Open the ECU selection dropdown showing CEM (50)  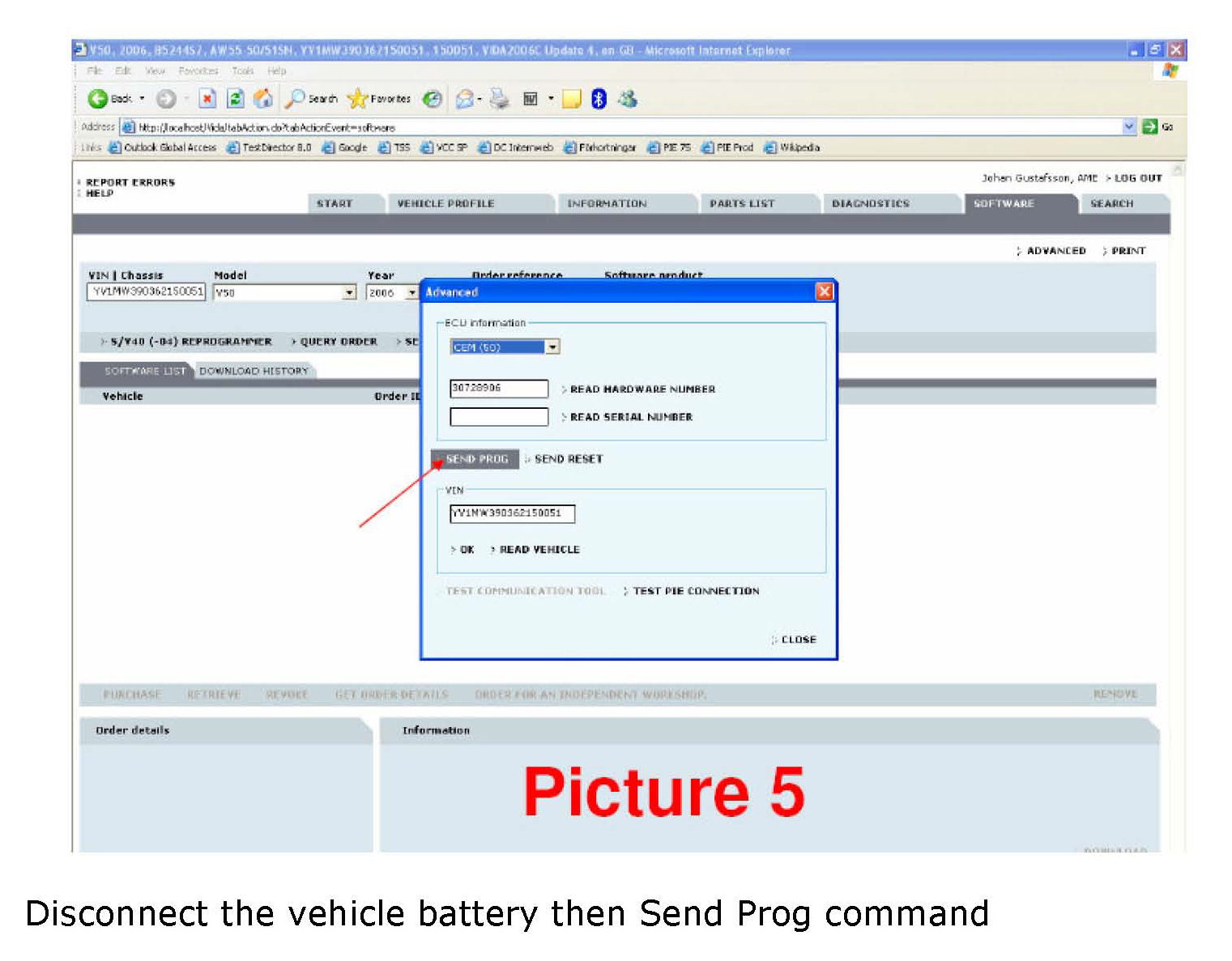552,347
